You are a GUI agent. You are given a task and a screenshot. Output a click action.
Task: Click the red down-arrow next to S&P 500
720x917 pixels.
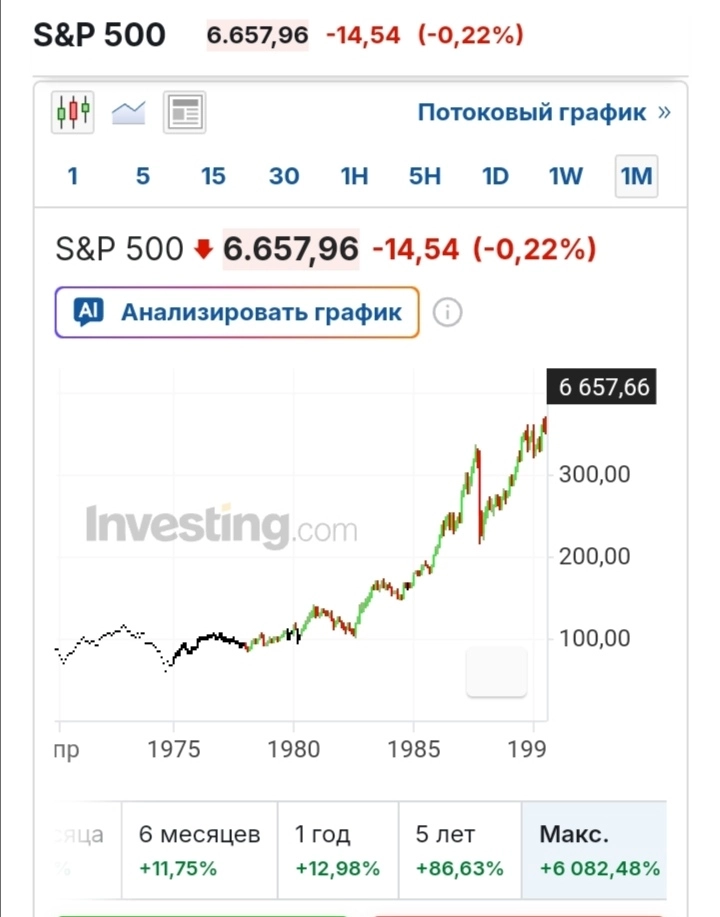click(205, 249)
